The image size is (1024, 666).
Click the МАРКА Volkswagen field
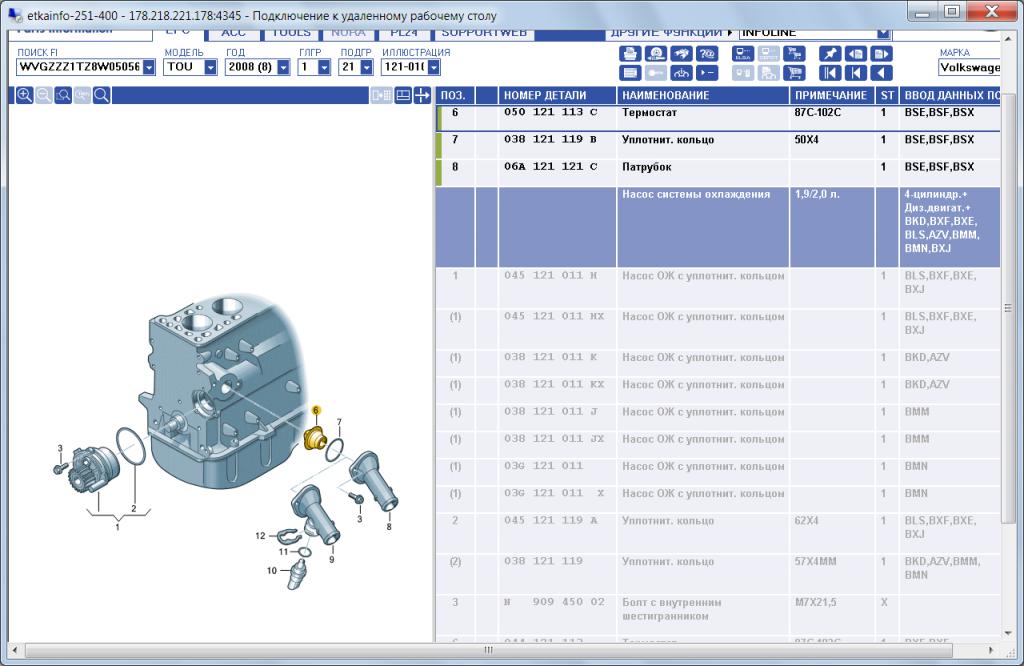970,67
